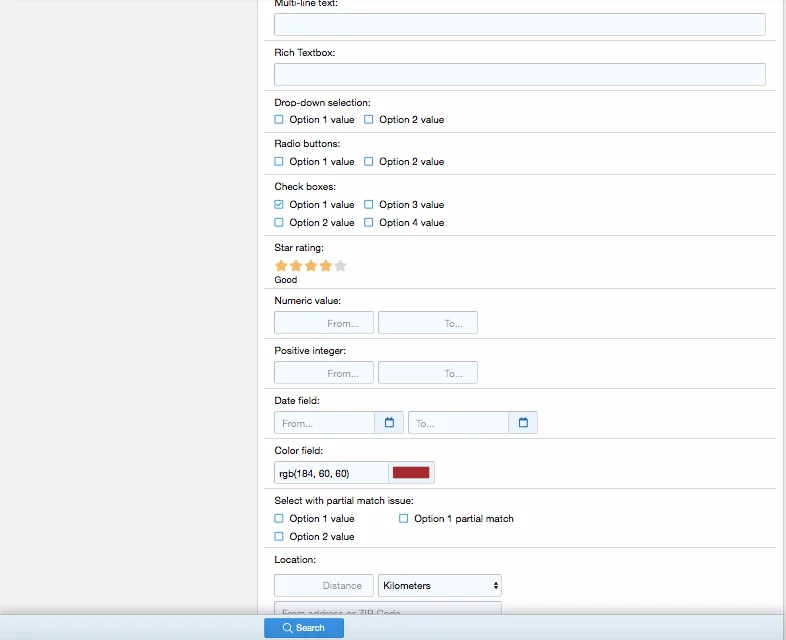Select the fifth gray star

[x=340, y=266]
